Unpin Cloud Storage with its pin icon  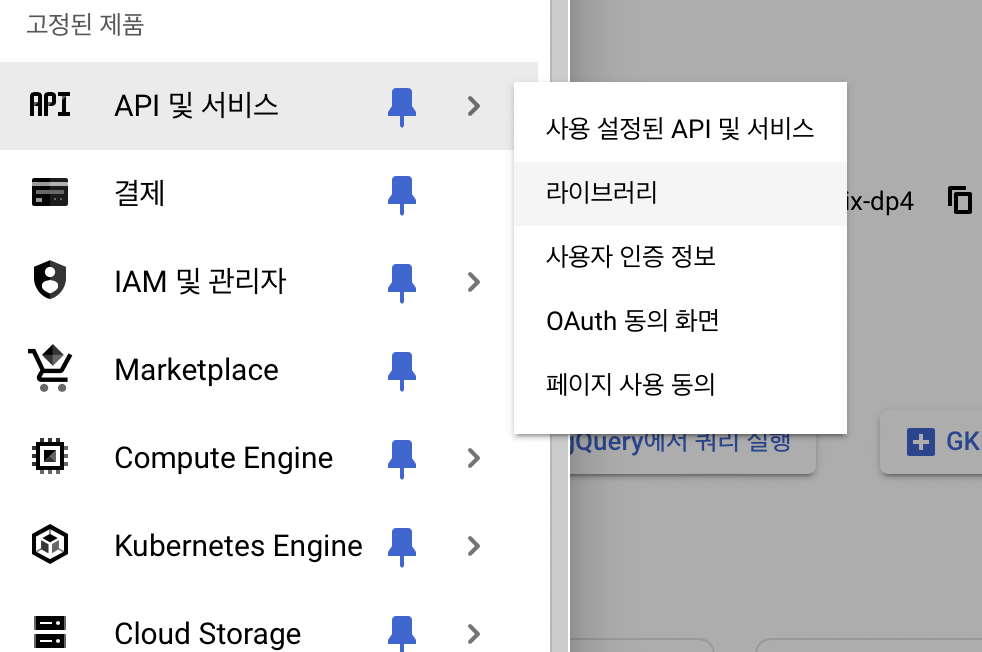click(402, 634)
